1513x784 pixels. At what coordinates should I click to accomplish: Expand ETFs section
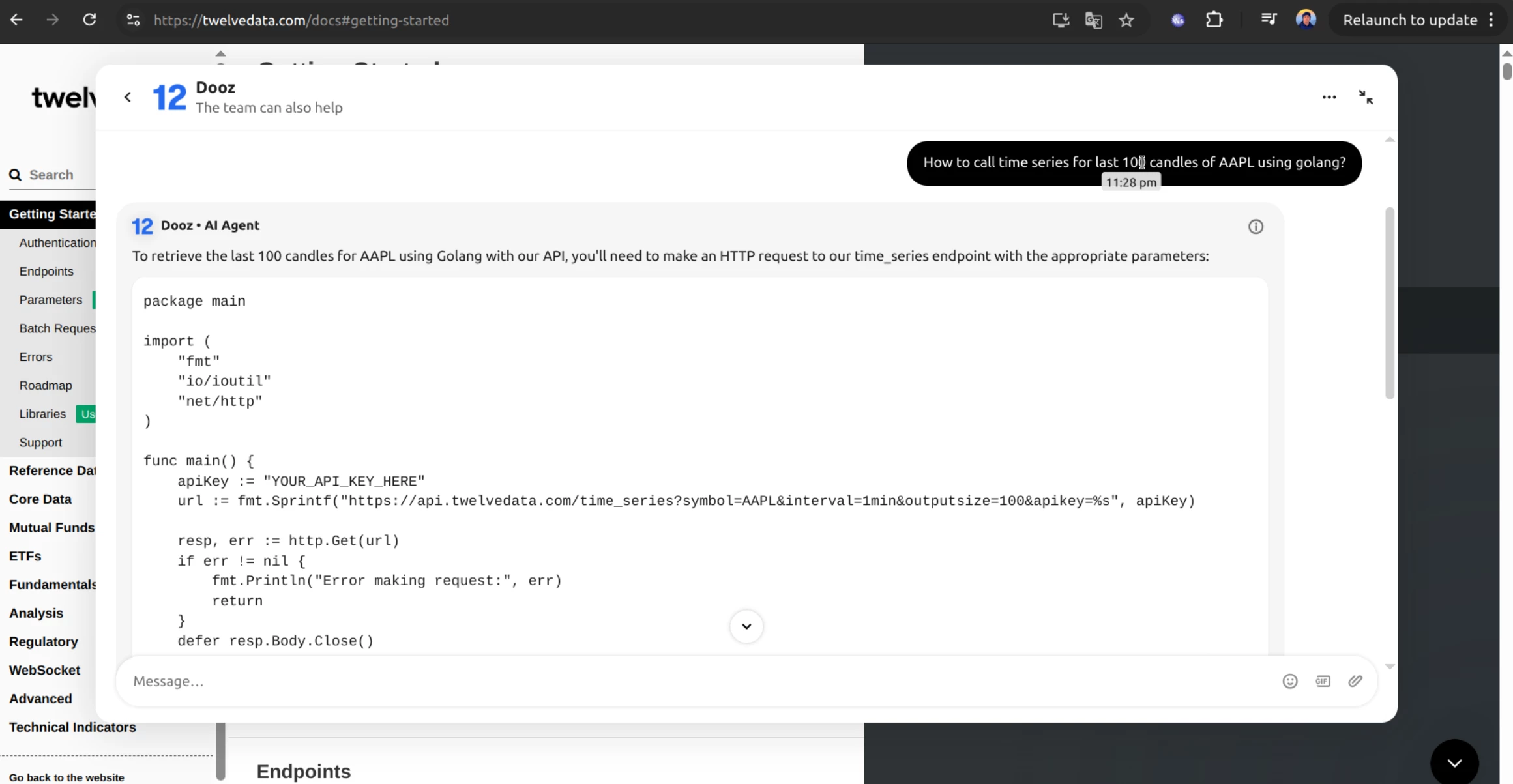pos(25,557)
